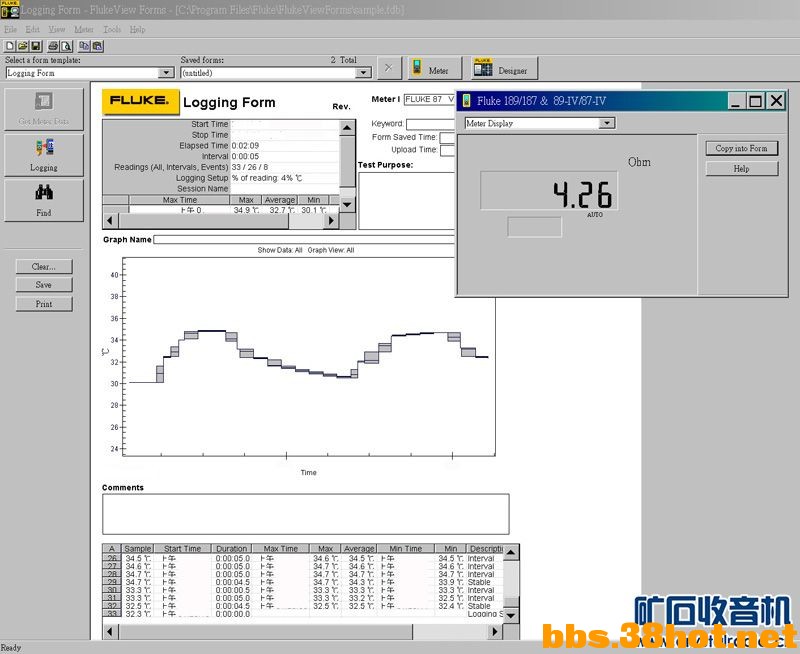The height and width of the screenshot is (654, 800).
Task: Click right arrow of bottom data table scrollbar
Action: [495, 632]
